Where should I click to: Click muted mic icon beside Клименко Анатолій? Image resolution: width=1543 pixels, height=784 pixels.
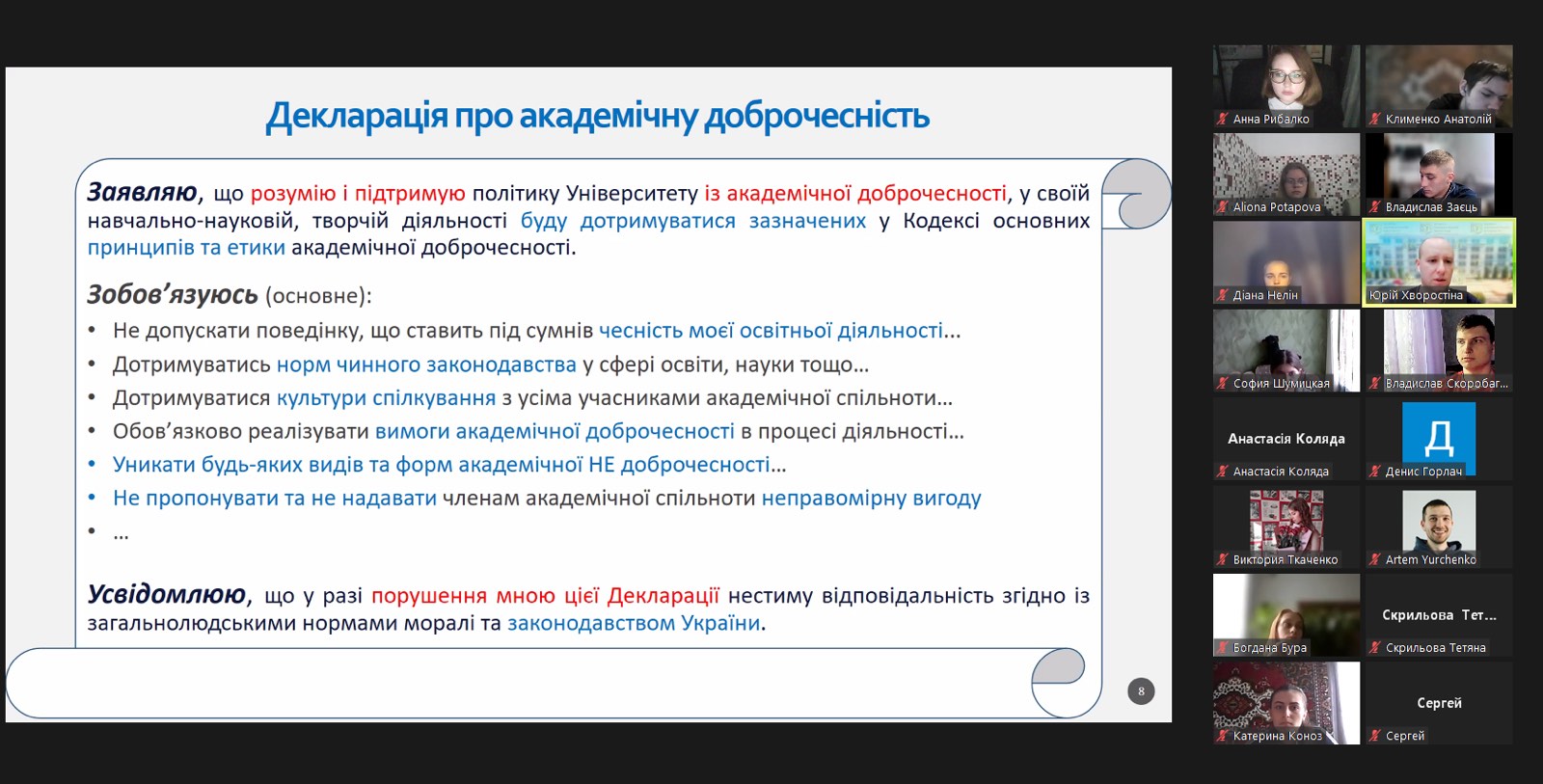point(1375,120)
